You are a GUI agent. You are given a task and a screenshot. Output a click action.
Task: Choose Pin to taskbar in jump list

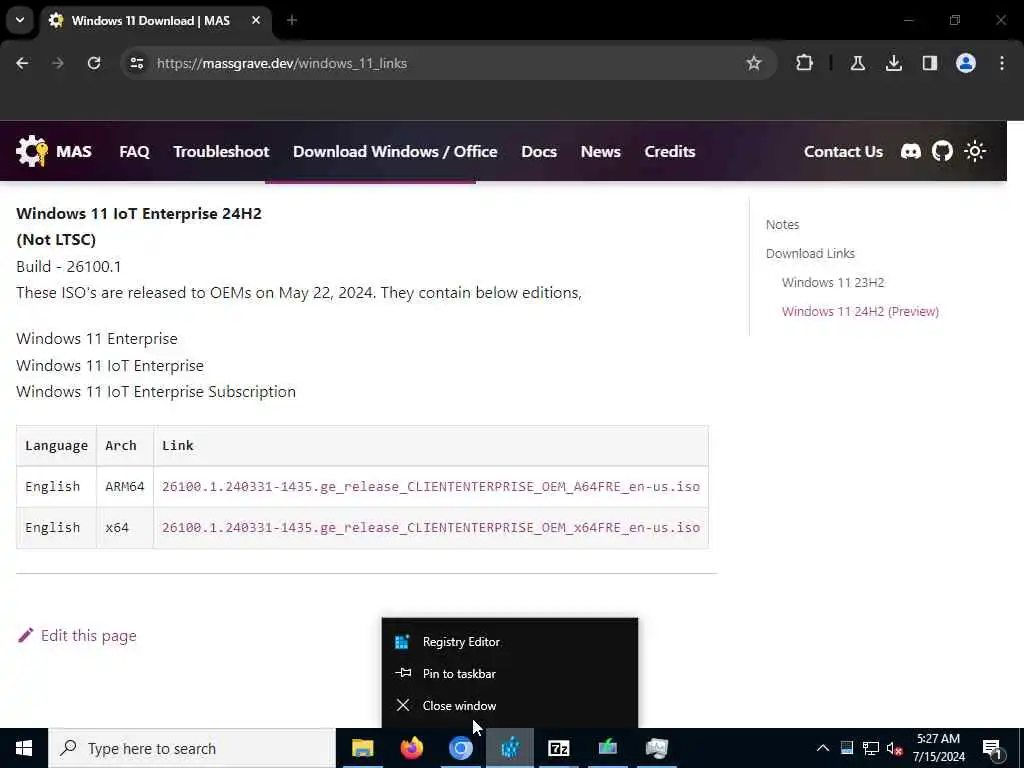click(x=509, y=673)
